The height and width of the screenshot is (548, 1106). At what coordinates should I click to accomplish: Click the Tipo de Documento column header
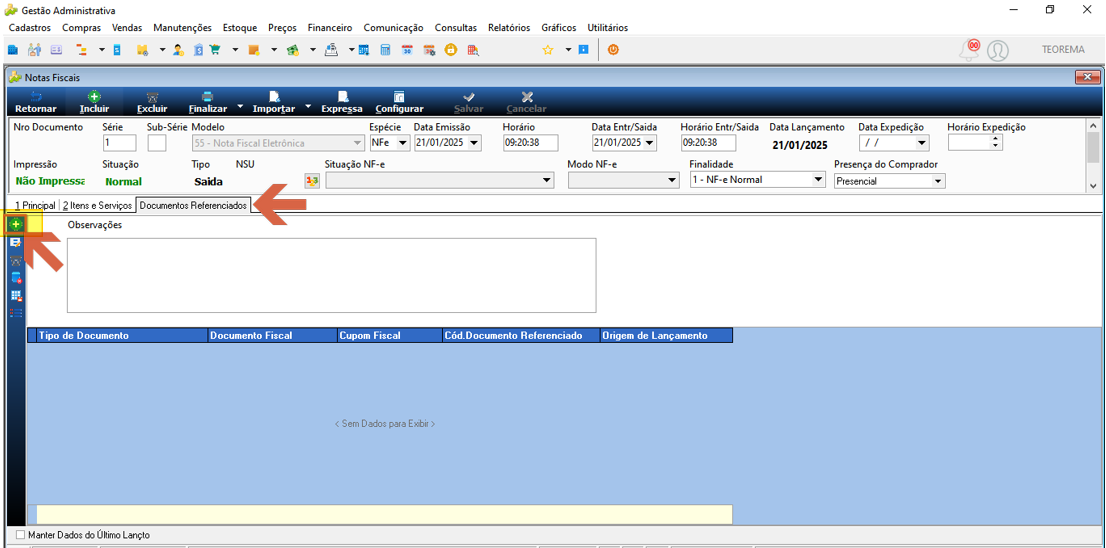(123, 336)
